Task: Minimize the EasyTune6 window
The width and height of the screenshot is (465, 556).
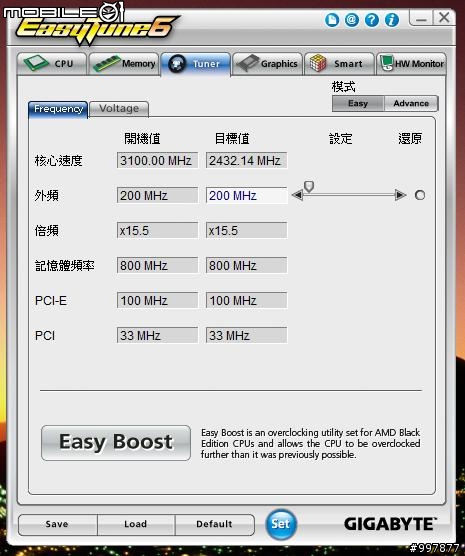Action: [x=421, y=17]
